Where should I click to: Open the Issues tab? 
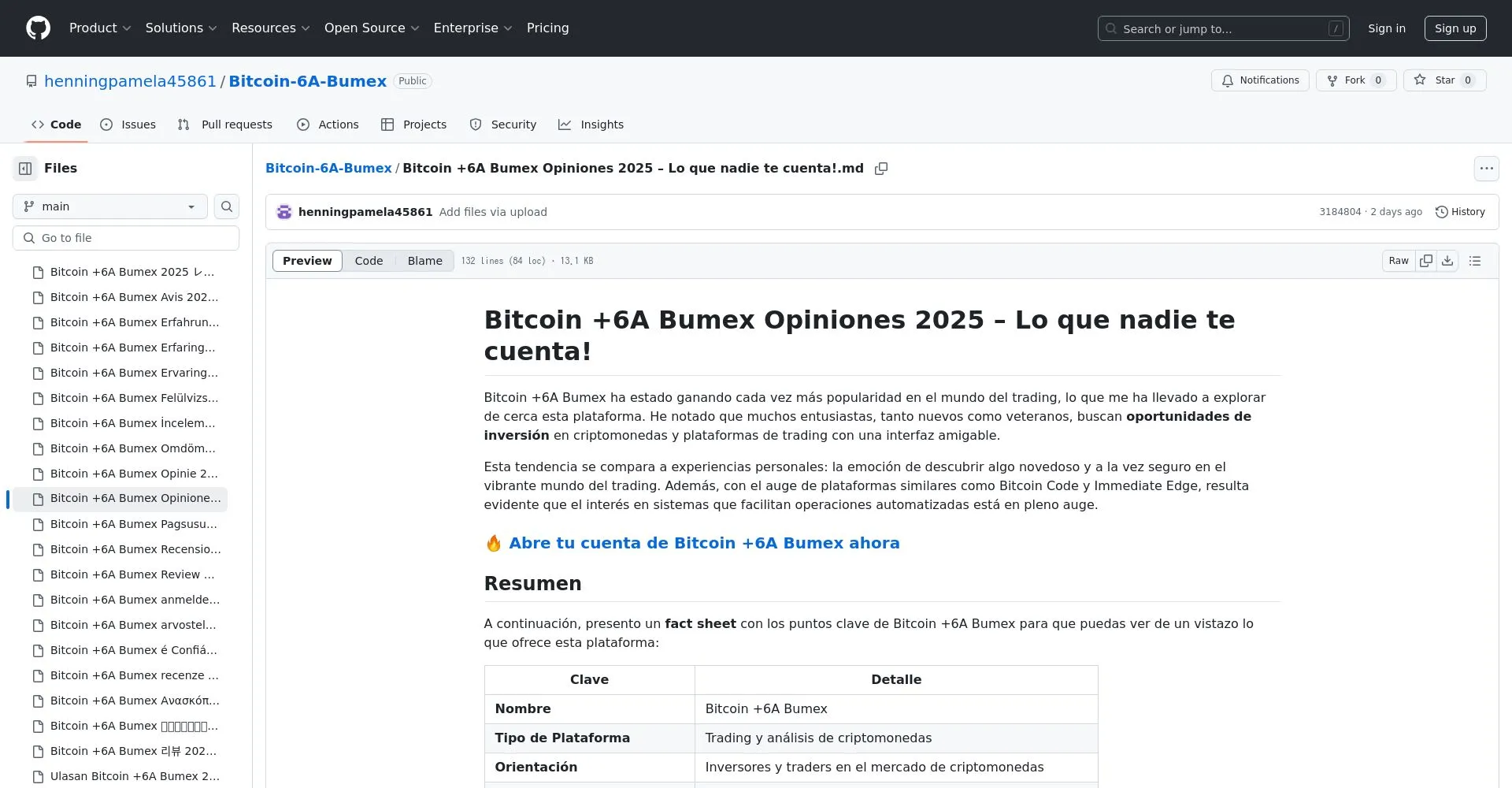pos(128,125)
